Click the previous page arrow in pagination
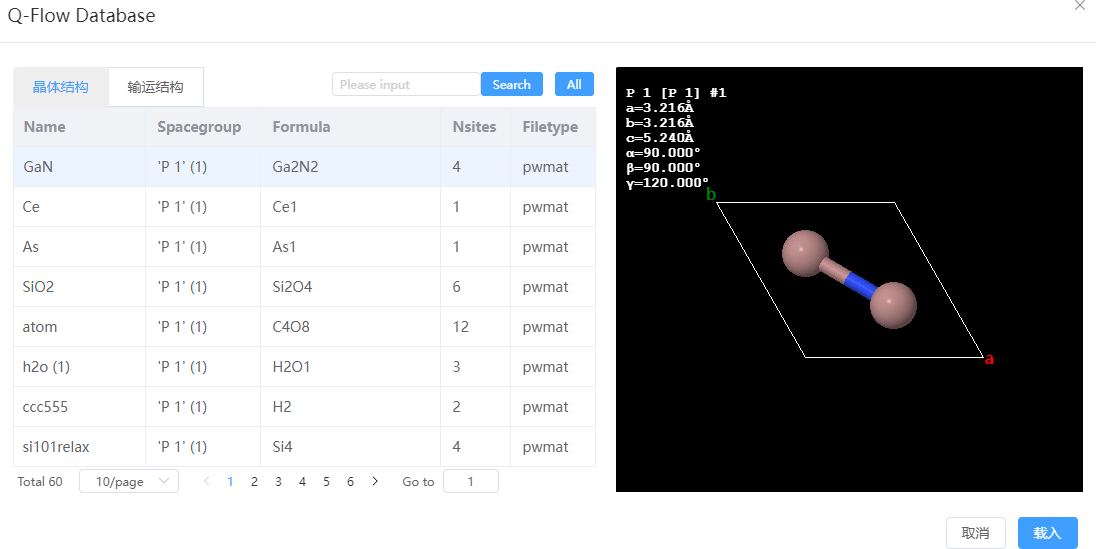Viewport: 1096px width, 549px height. click(206, 481)
